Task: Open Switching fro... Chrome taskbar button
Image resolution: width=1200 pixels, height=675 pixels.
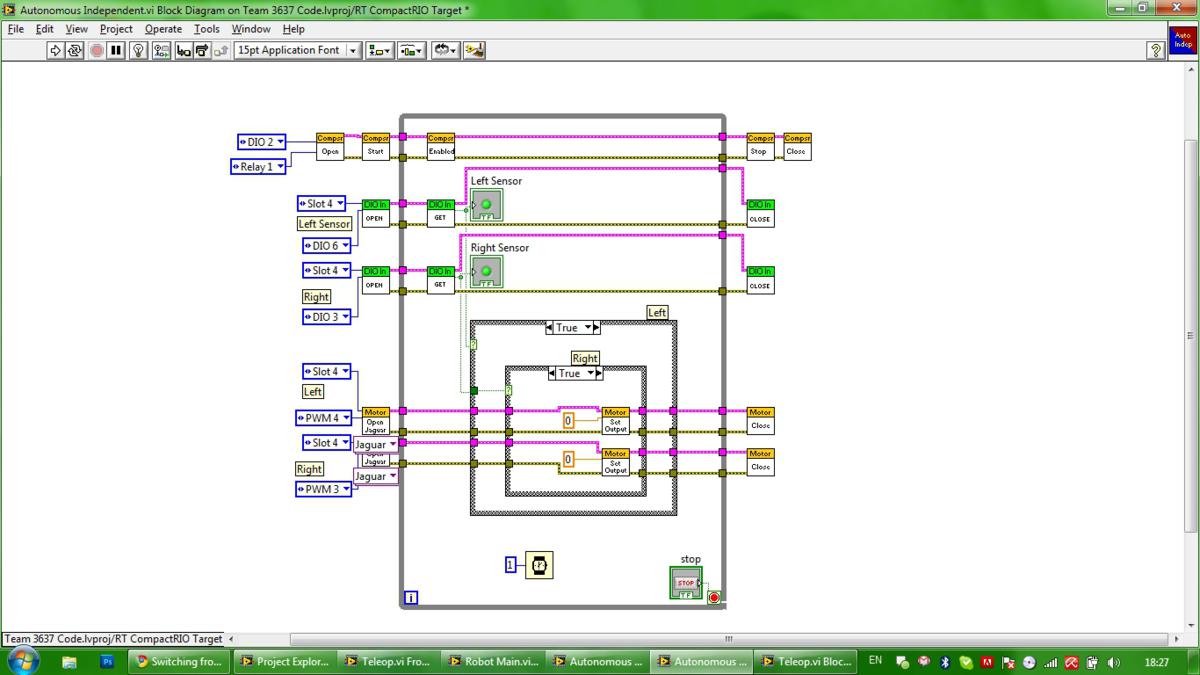Action: (180, 661)
